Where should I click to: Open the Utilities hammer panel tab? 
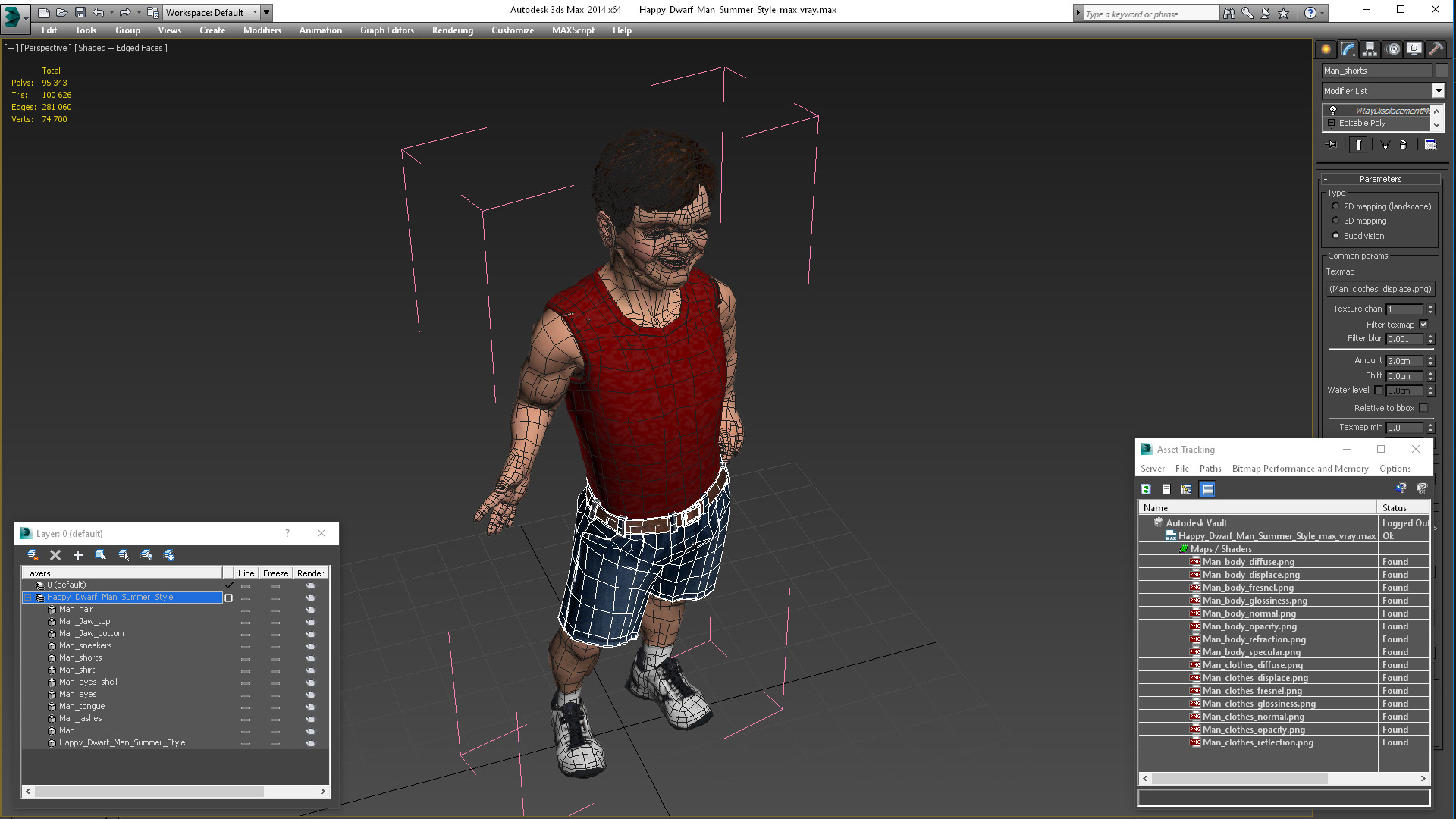(1436, 49)
